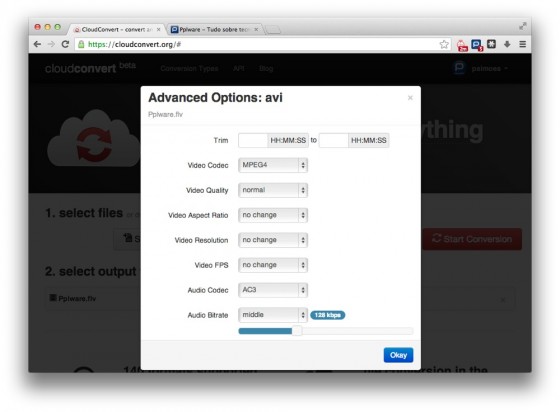Expand the Video Resolution dropdown
The width and height of the screenshot is (560, 412).
click(x=273, y=240)
